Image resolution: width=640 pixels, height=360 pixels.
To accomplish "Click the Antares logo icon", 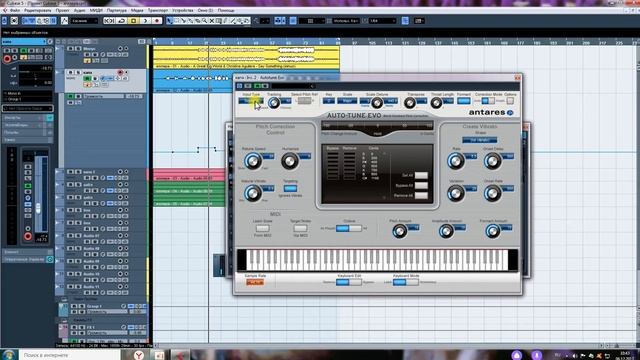I will (x=510, y=113).
